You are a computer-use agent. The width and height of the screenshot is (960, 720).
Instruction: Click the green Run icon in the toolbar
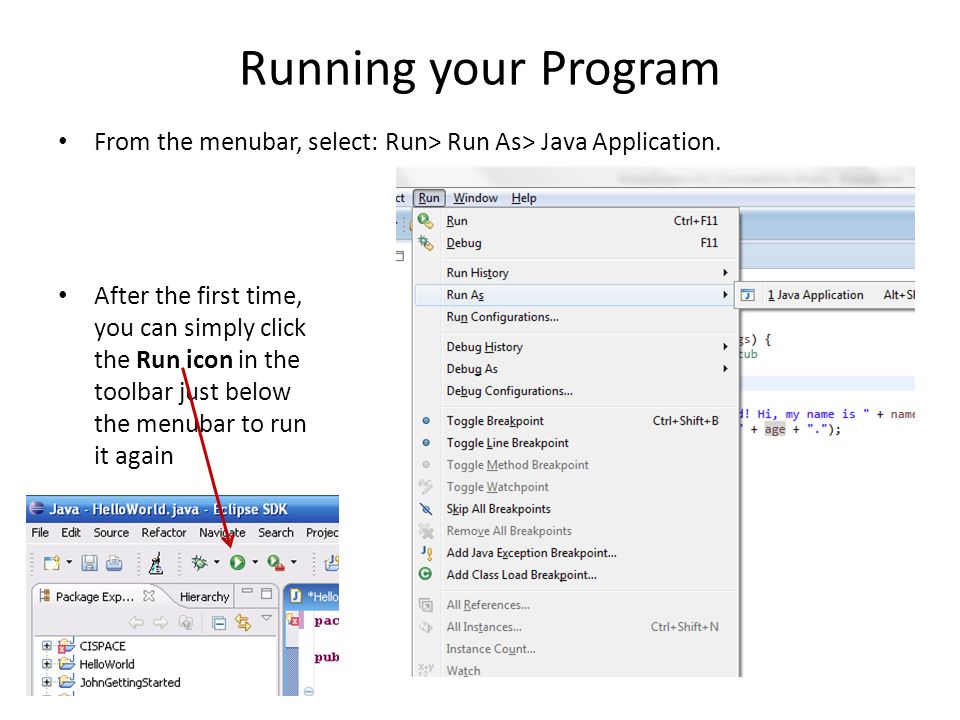pyautogui.click(x=238, y=562)
